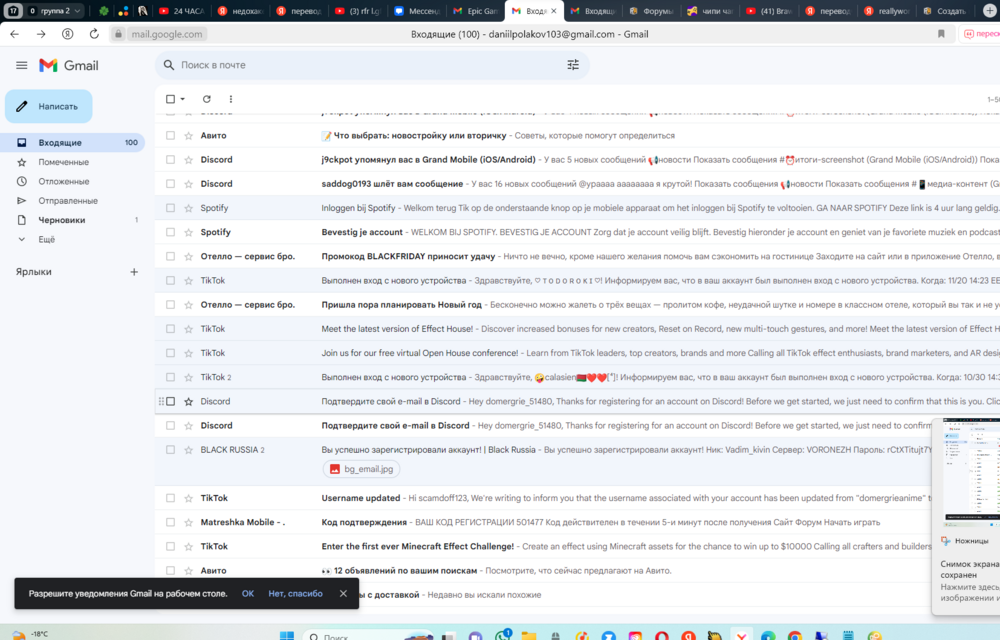Reload the page with browser refresh icon
This screenshot has height=640, width=1000.
click(x=94, y=34)
